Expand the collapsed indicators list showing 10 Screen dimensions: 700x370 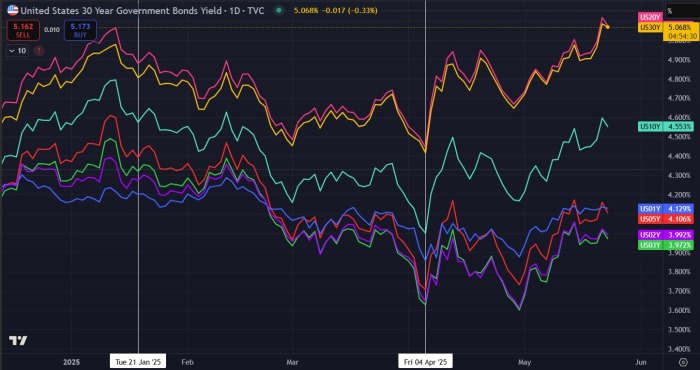[x=17, y=51]
